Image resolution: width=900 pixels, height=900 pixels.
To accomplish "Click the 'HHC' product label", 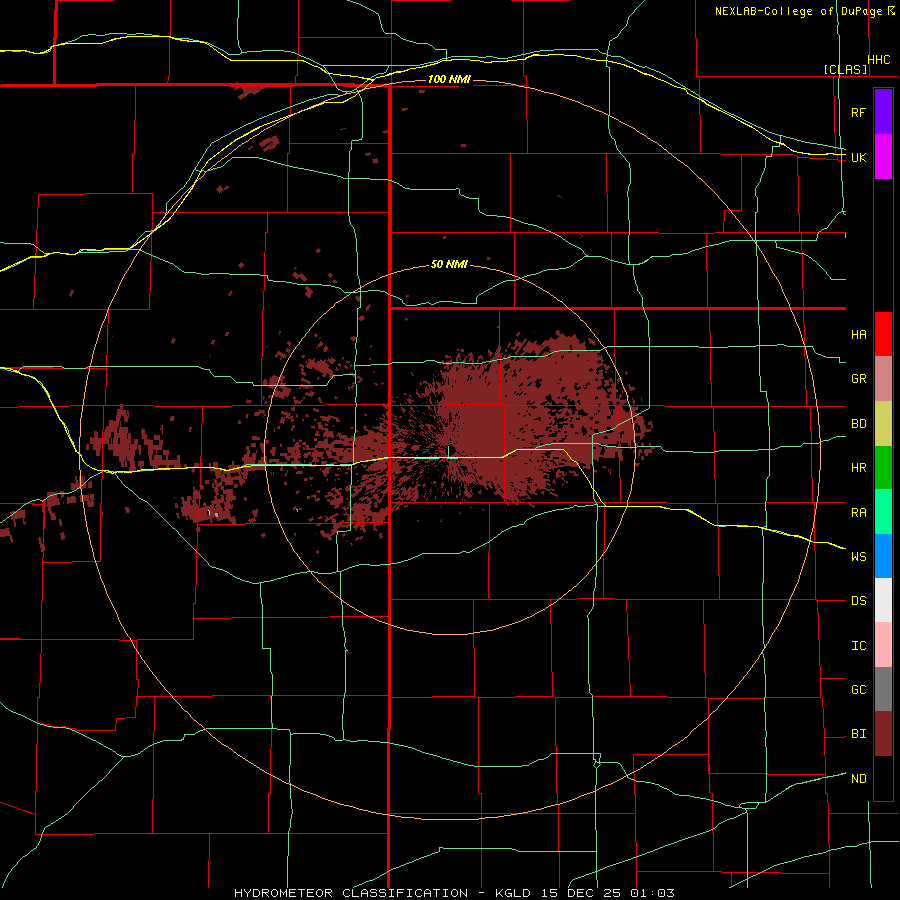I will click(878, 60).
